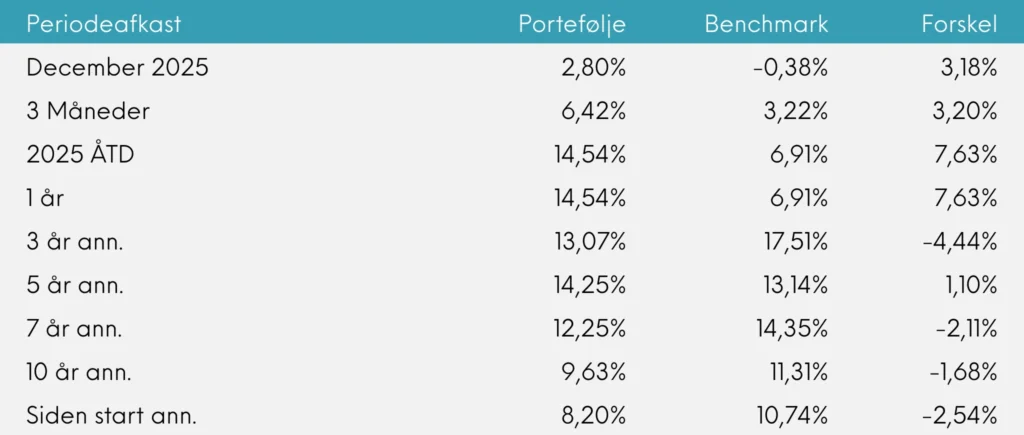Click the Forskel column header
The image size is (1024, 435).
[959, 24]
